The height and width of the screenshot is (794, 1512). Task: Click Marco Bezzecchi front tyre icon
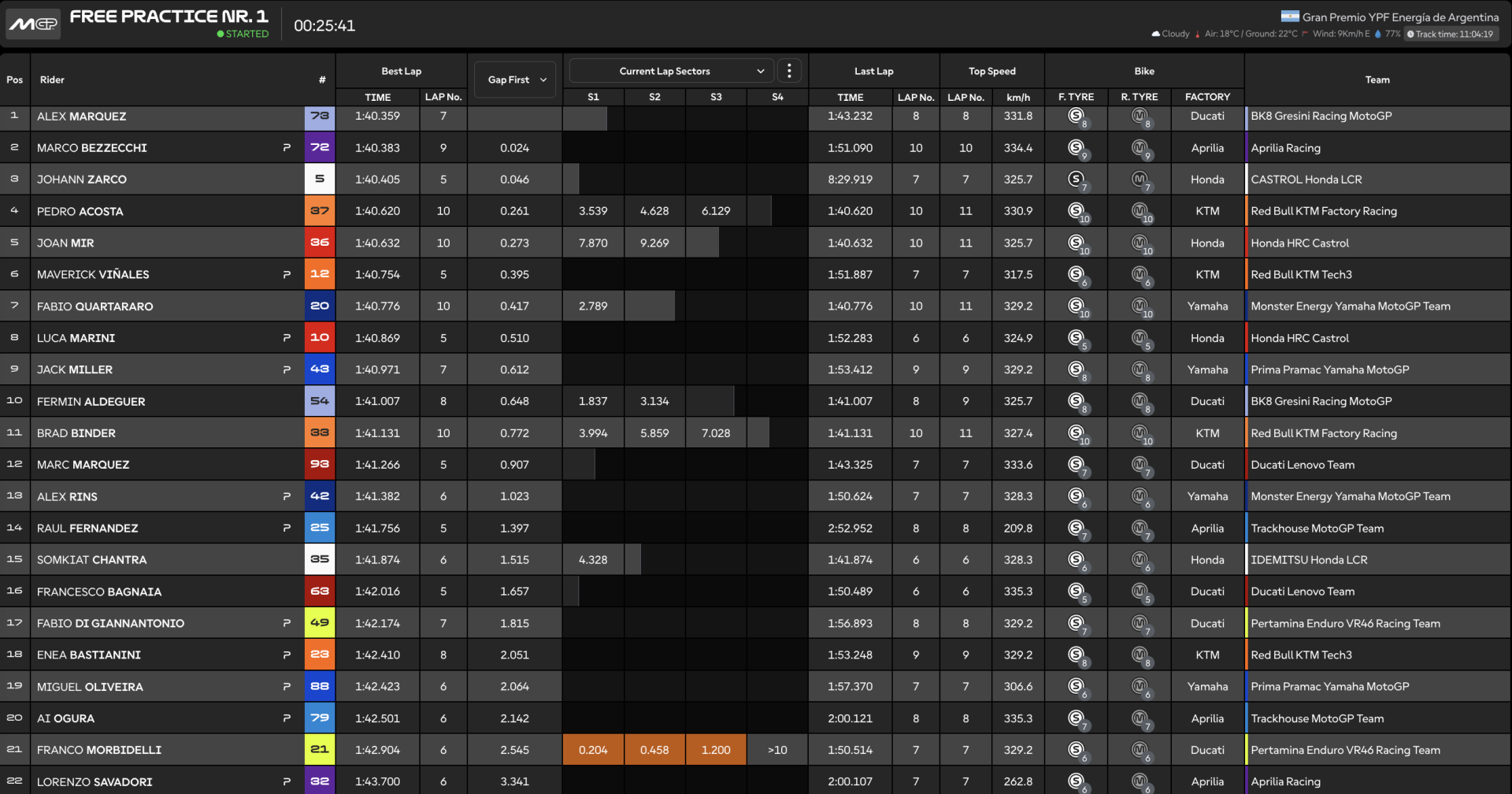click(1077, 148)
